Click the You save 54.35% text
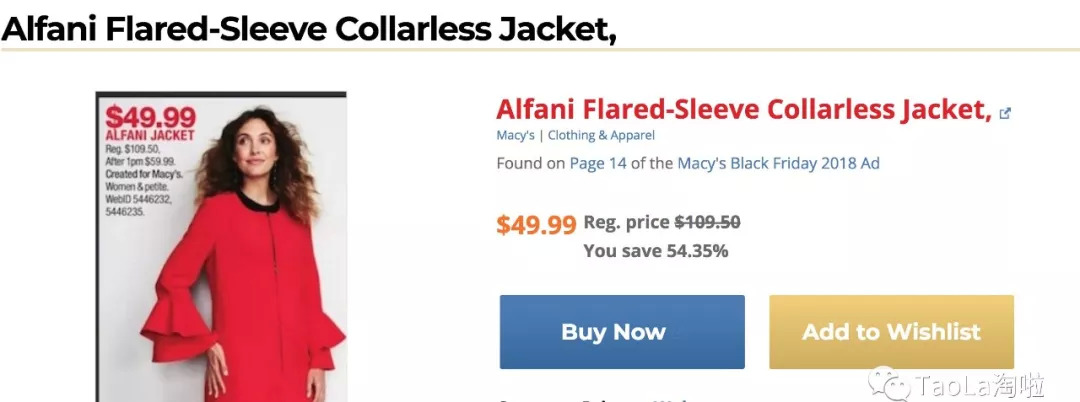The image size is (1080, 402). [x=655, y=250]
